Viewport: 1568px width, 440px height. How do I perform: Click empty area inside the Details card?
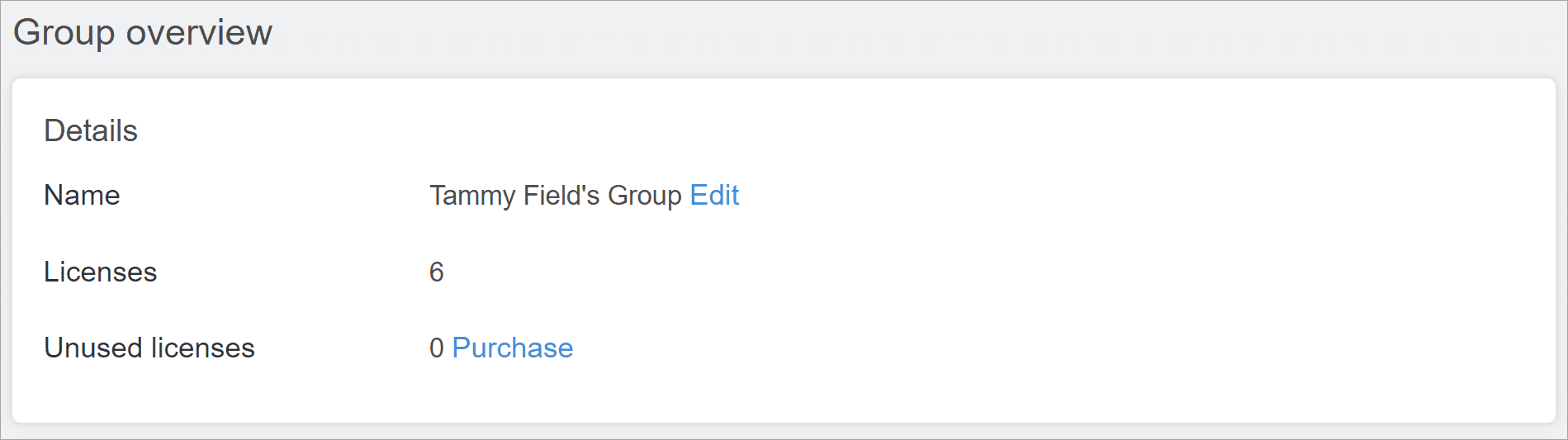click(1073, 272)
